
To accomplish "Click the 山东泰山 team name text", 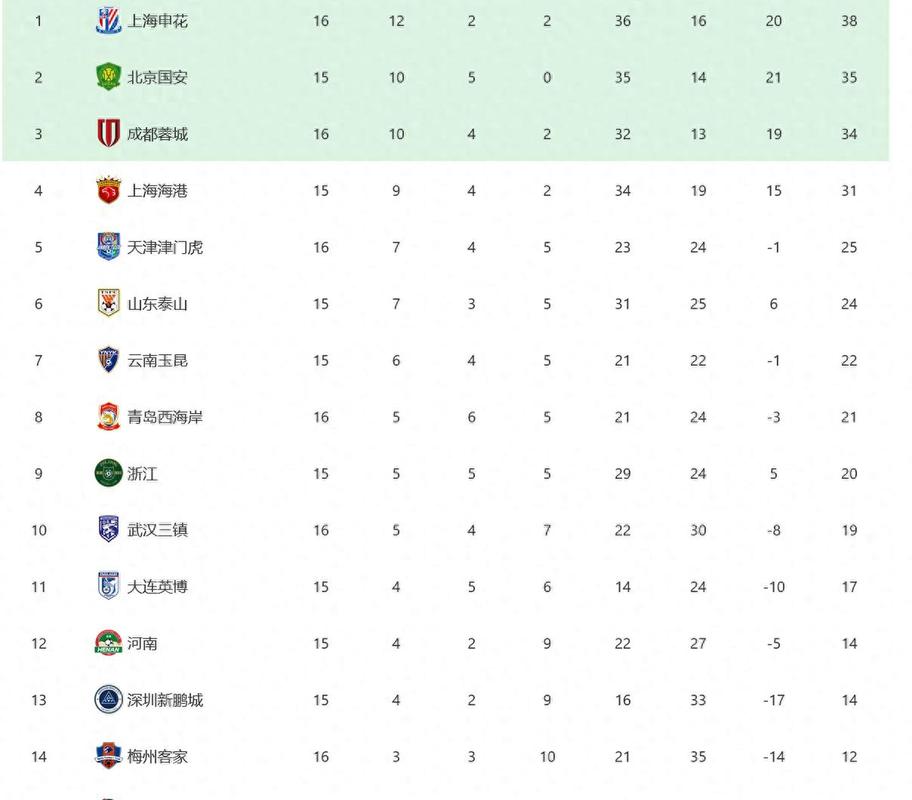I will (x=157, y=304).
